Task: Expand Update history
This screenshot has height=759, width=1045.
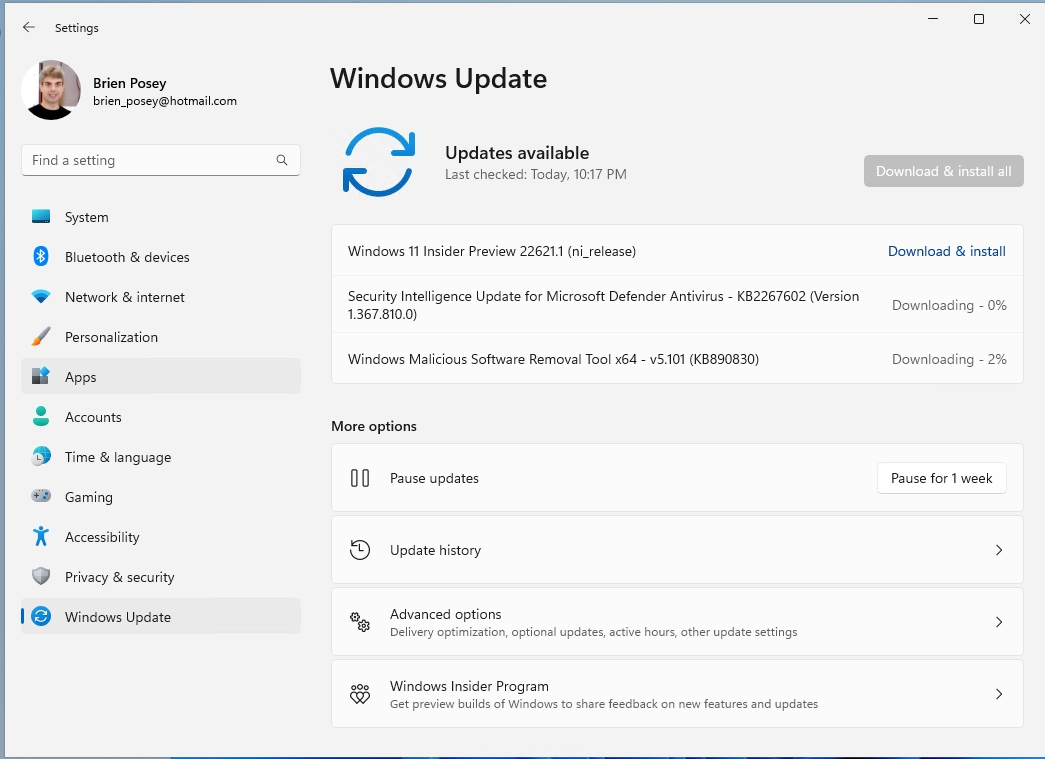Action: click(x=677, y=550)
